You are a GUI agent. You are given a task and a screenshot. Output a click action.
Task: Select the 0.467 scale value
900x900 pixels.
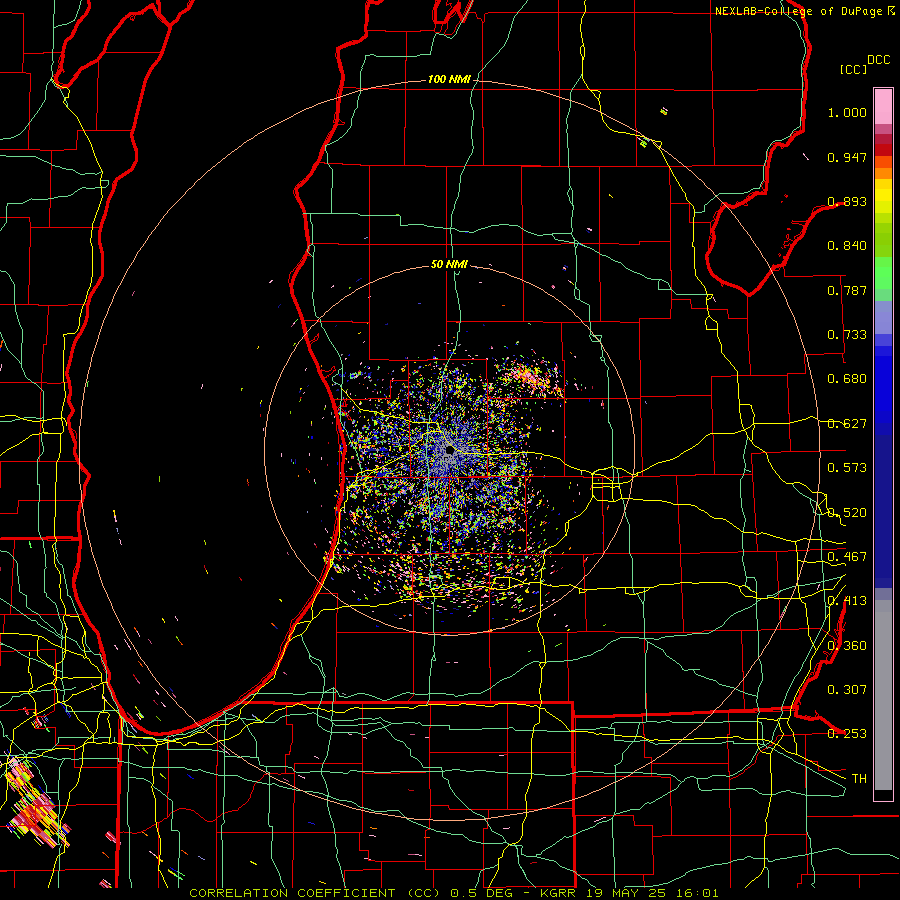tap(847, 557)
